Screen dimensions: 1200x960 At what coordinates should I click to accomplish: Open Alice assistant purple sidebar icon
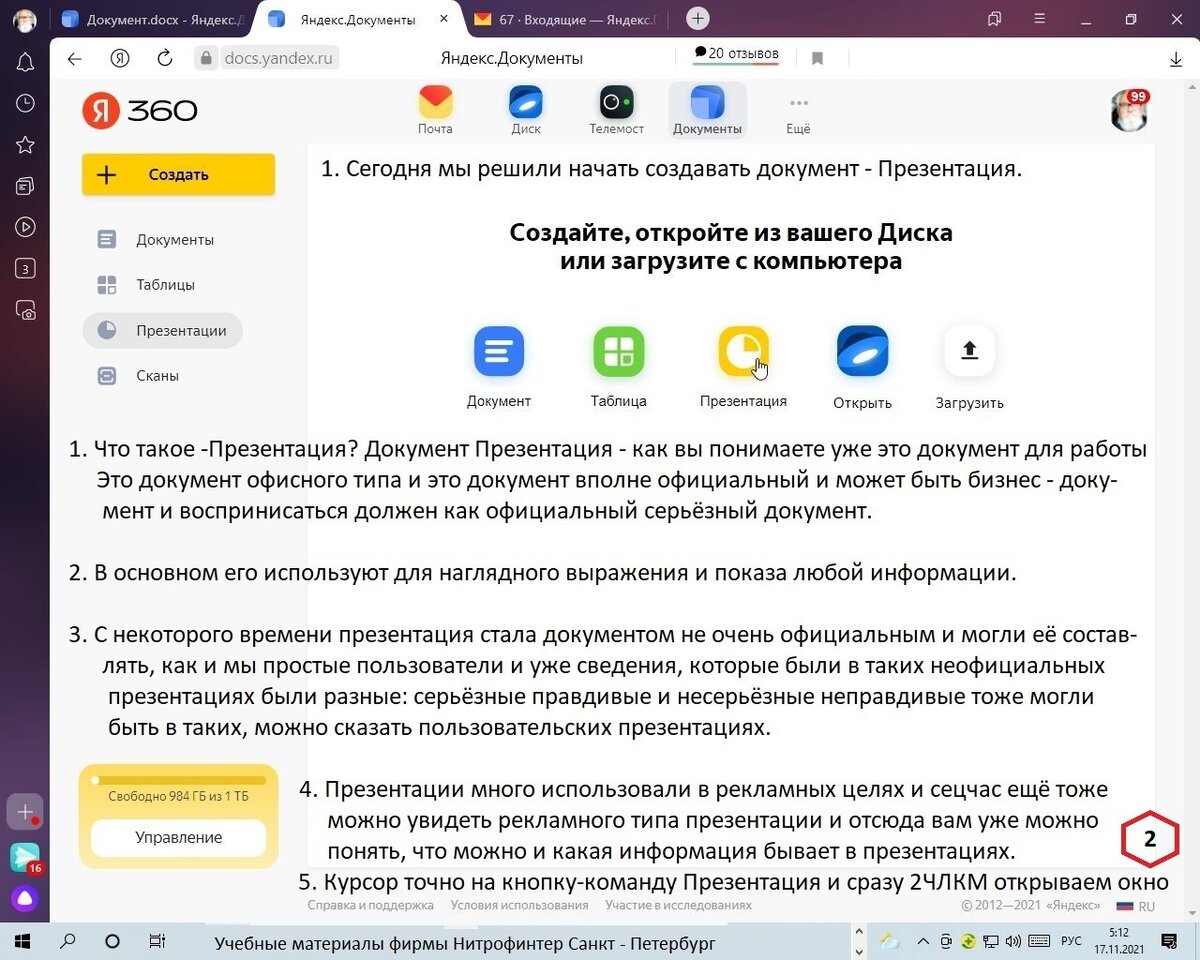[x=25, y=898]
